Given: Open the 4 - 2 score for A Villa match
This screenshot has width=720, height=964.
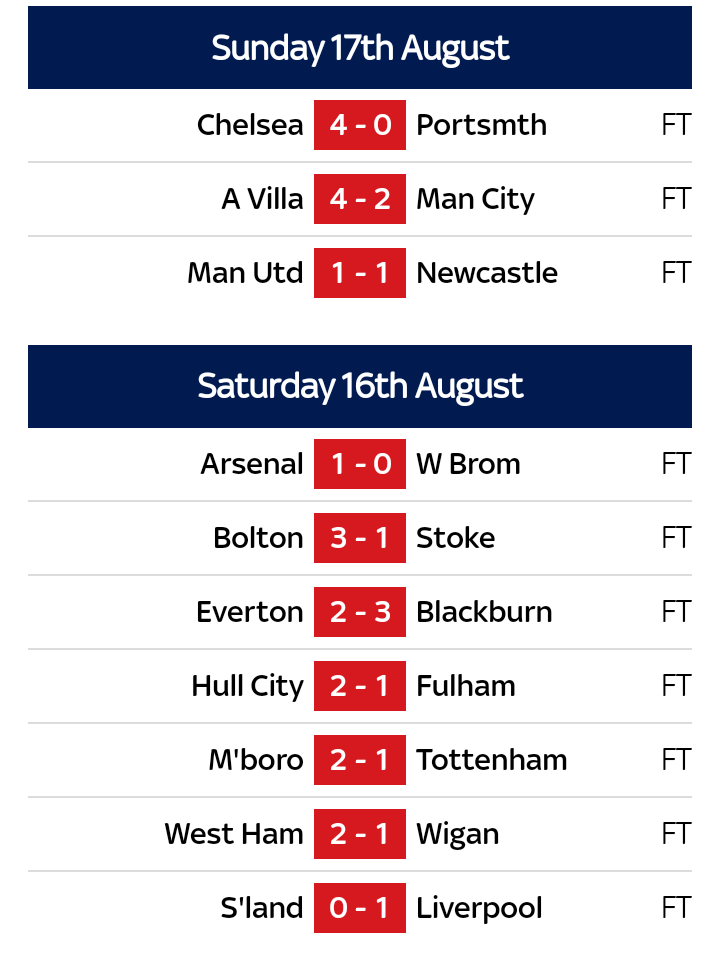Looking at the screenshot, I should (x=360, y=199).
